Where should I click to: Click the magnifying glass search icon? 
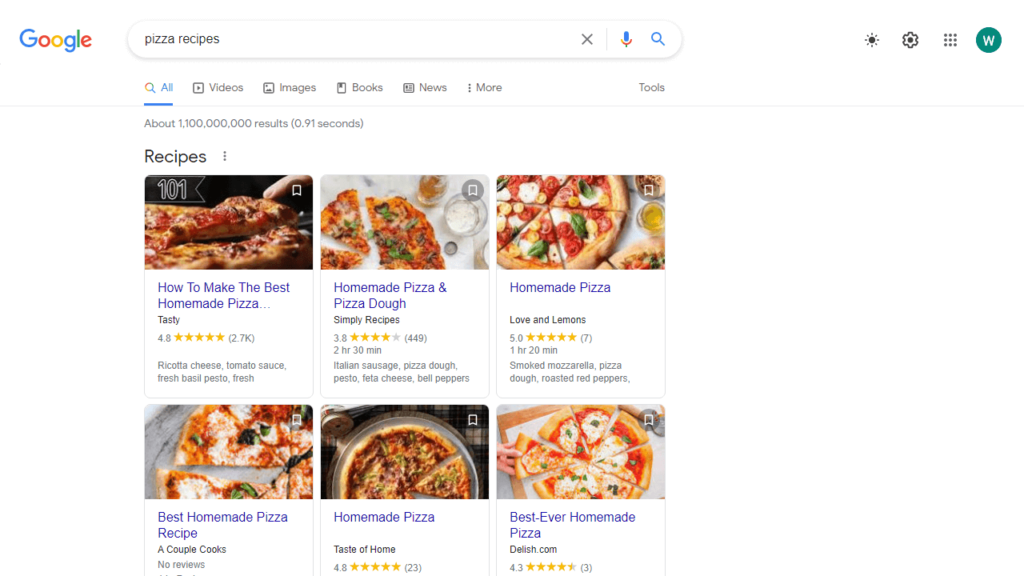point(657,39)
